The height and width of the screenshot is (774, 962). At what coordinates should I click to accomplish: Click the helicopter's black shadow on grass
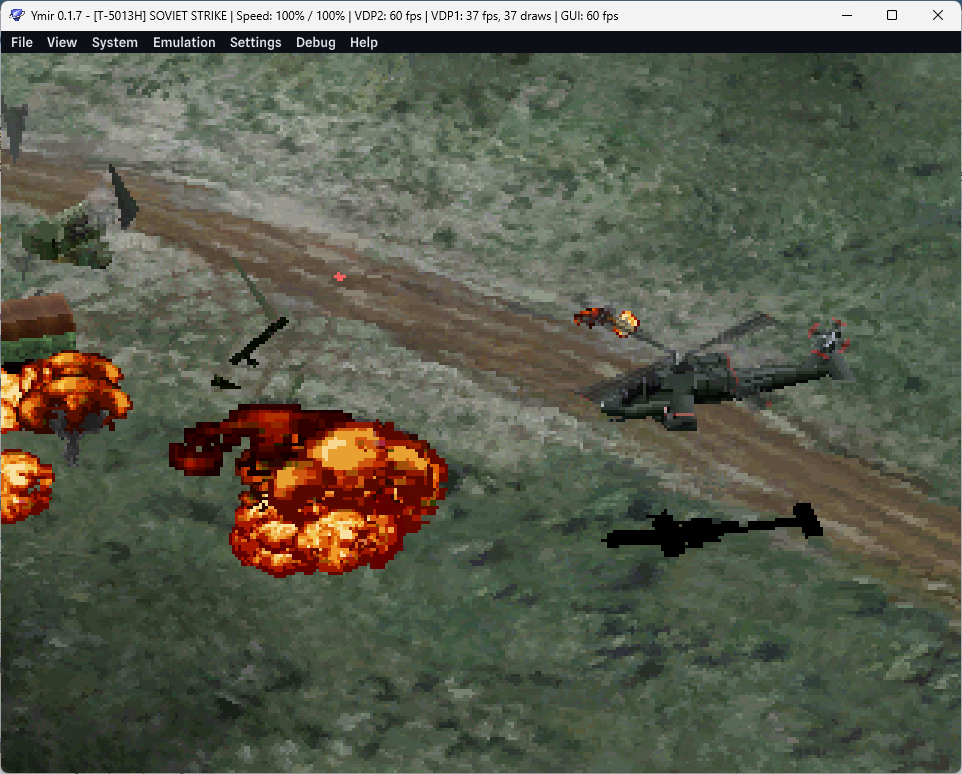[713, 529]
